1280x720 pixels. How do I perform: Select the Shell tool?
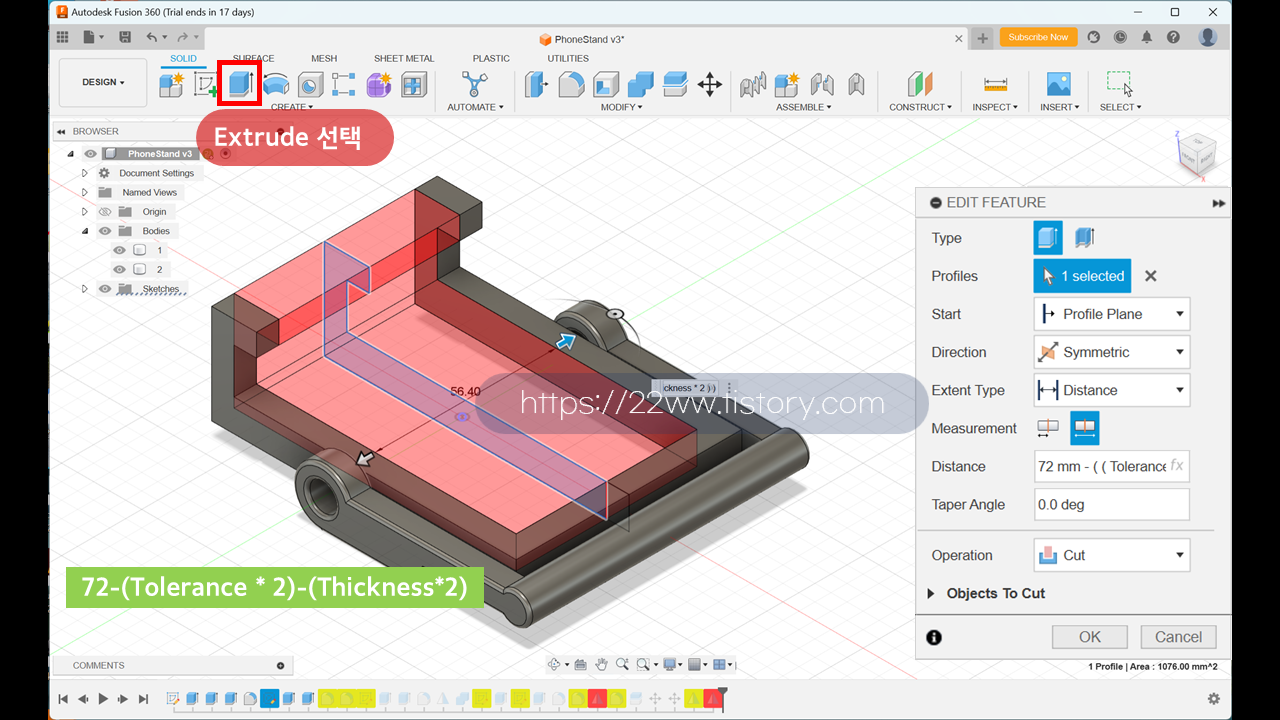[606, 84]
